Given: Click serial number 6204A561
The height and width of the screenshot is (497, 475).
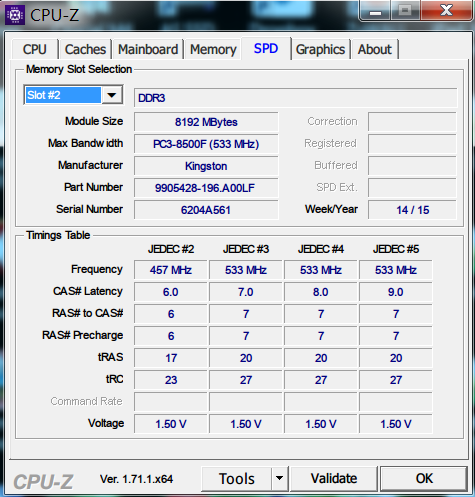Looking at the screenshot, I should tap(206, 210).
